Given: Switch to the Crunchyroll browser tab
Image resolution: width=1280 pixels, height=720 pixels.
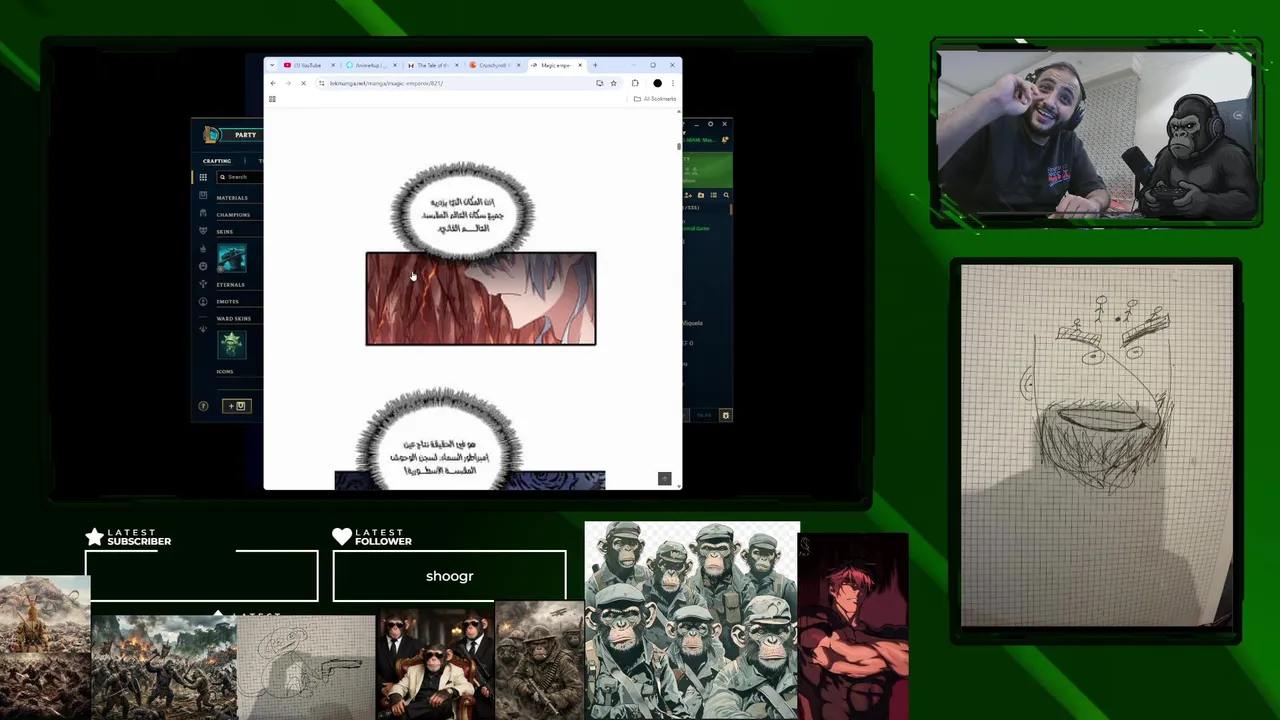Looking at the screenshot, I should tap(494, 65).
